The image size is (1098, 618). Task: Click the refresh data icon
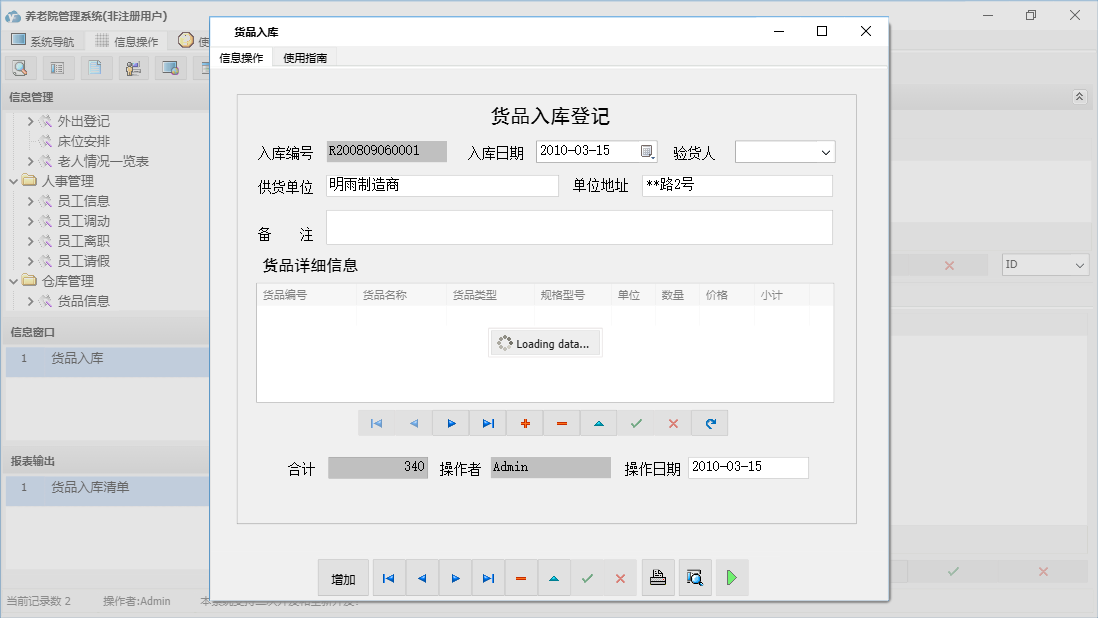[709, 423]
